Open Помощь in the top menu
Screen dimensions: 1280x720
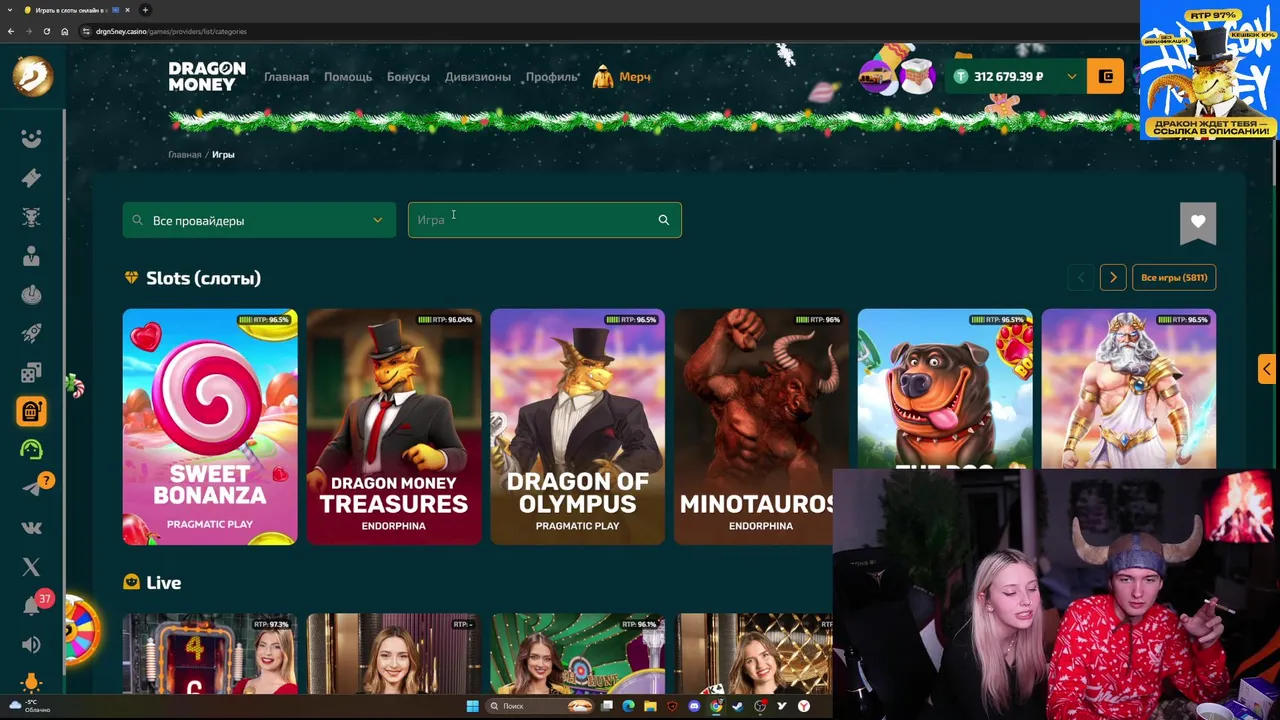(x=348, y=77)
